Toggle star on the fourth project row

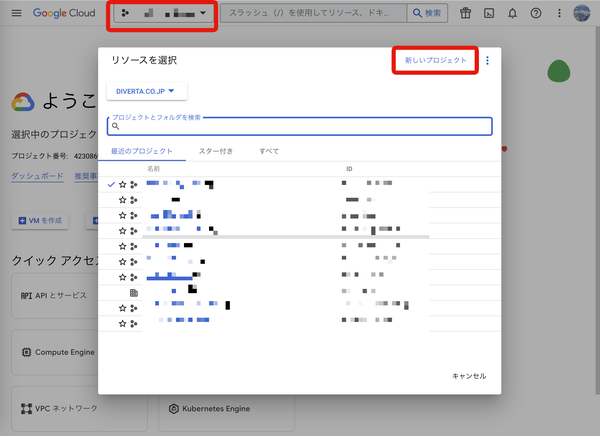tap(122, 231)
